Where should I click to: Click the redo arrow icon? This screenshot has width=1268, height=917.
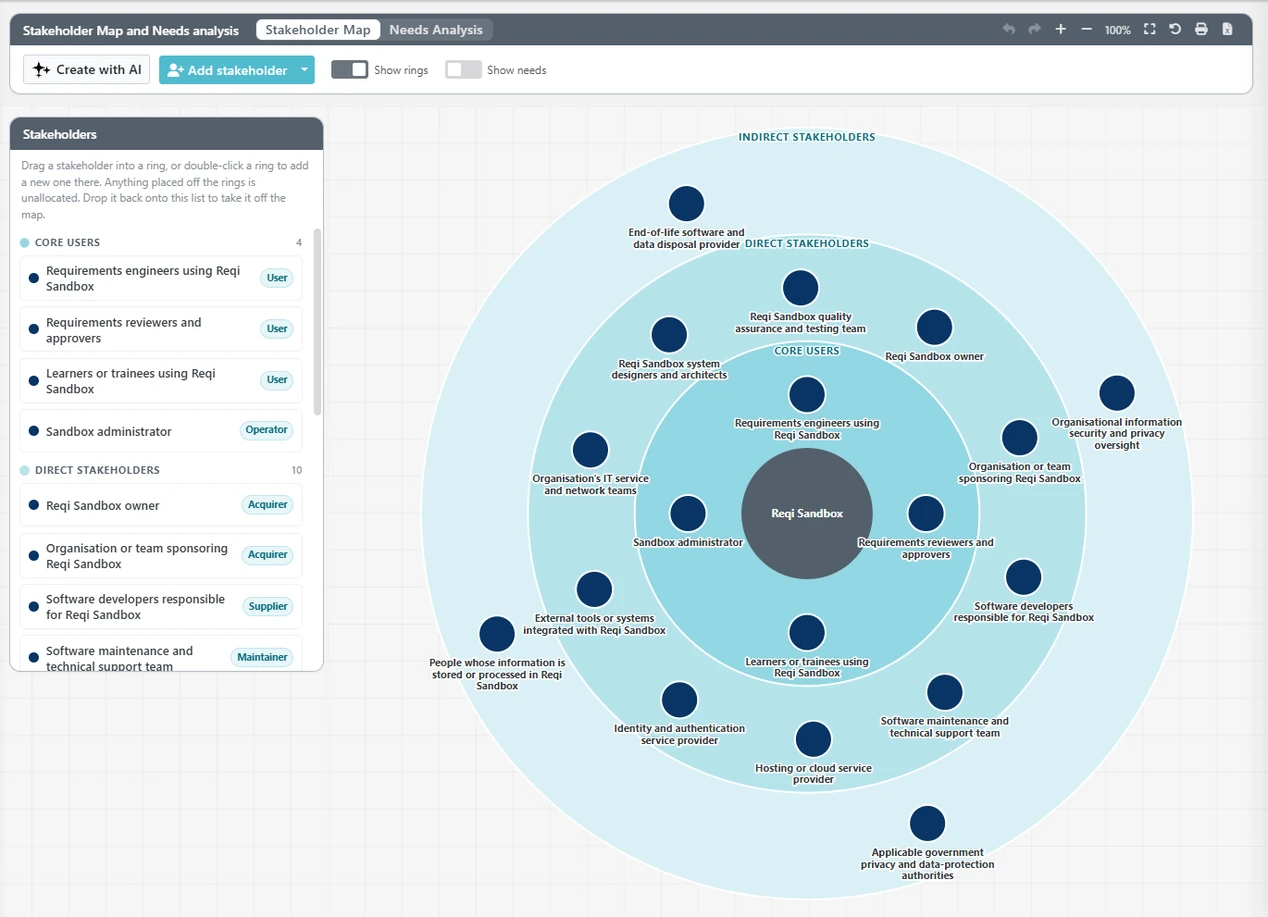click(x=1035, y=30)
